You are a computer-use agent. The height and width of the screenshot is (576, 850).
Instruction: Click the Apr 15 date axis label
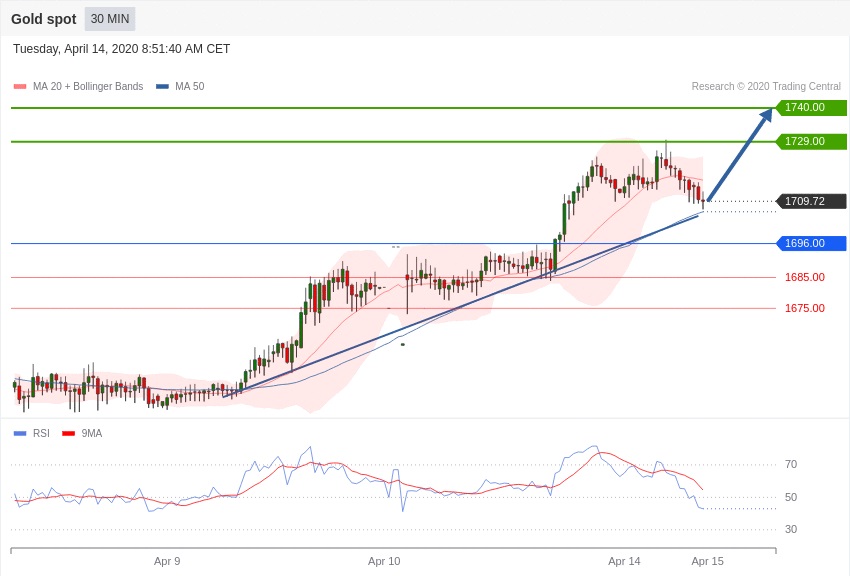[707, 561]
